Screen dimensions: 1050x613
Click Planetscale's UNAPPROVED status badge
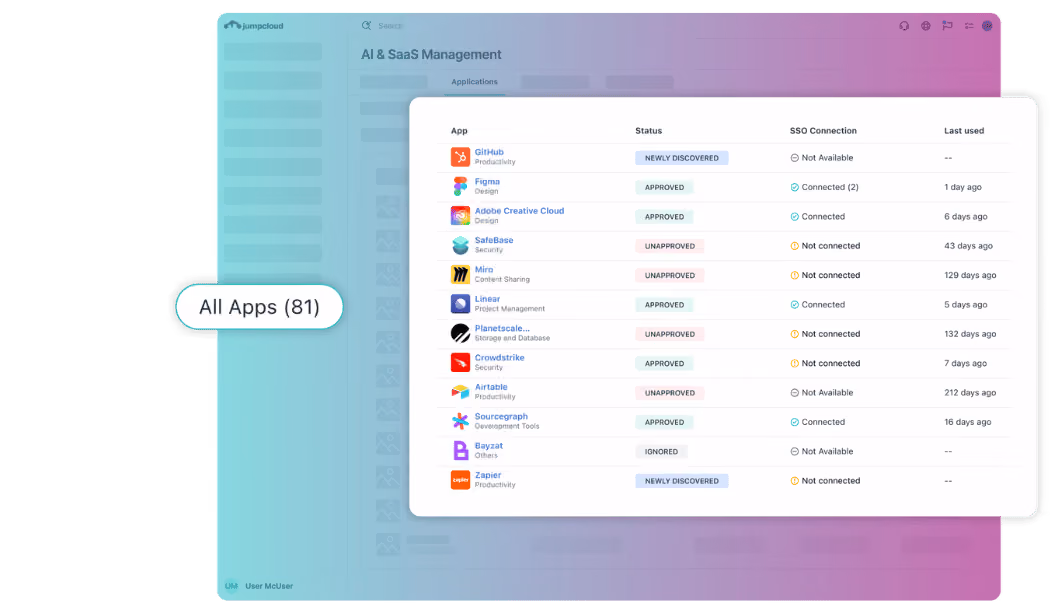669,334
